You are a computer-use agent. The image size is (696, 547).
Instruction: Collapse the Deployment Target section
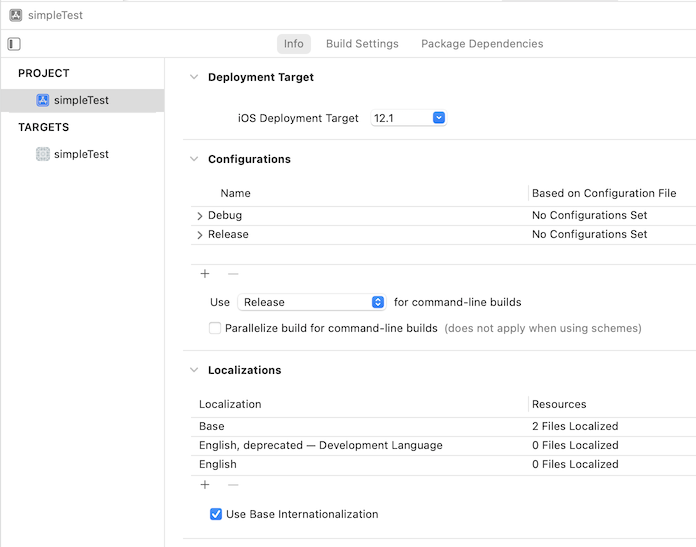click(x=194, y=77)
